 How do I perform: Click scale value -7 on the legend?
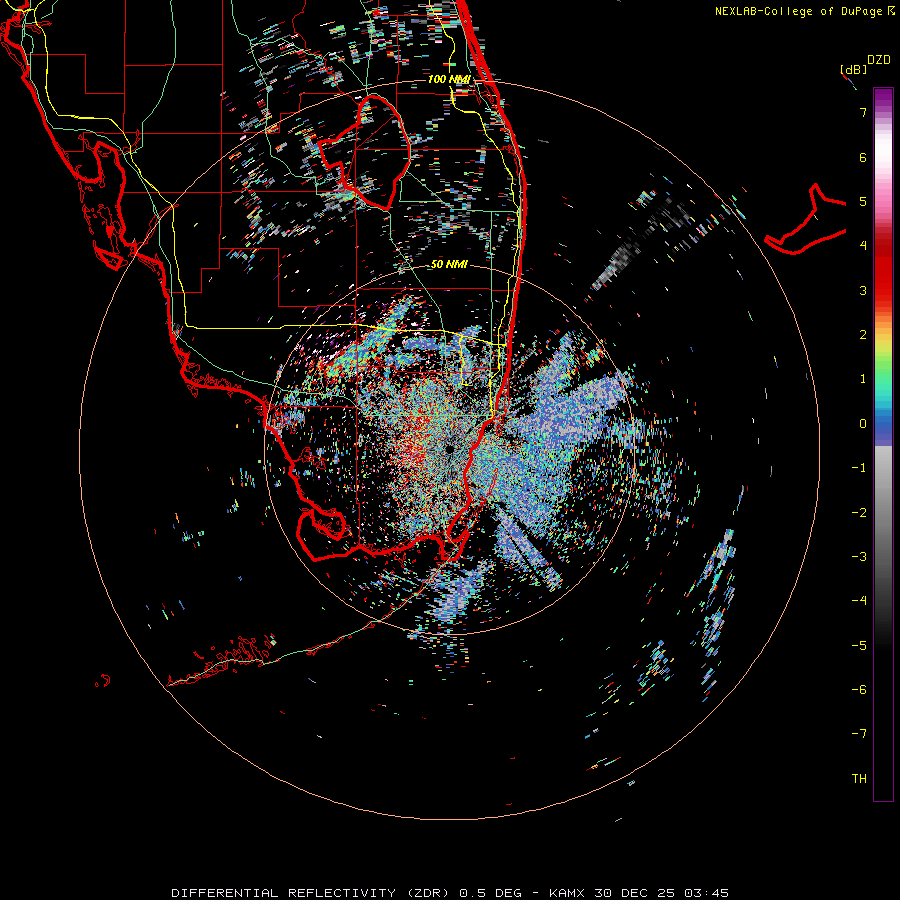pyautogui.click(x=859, y=734)
